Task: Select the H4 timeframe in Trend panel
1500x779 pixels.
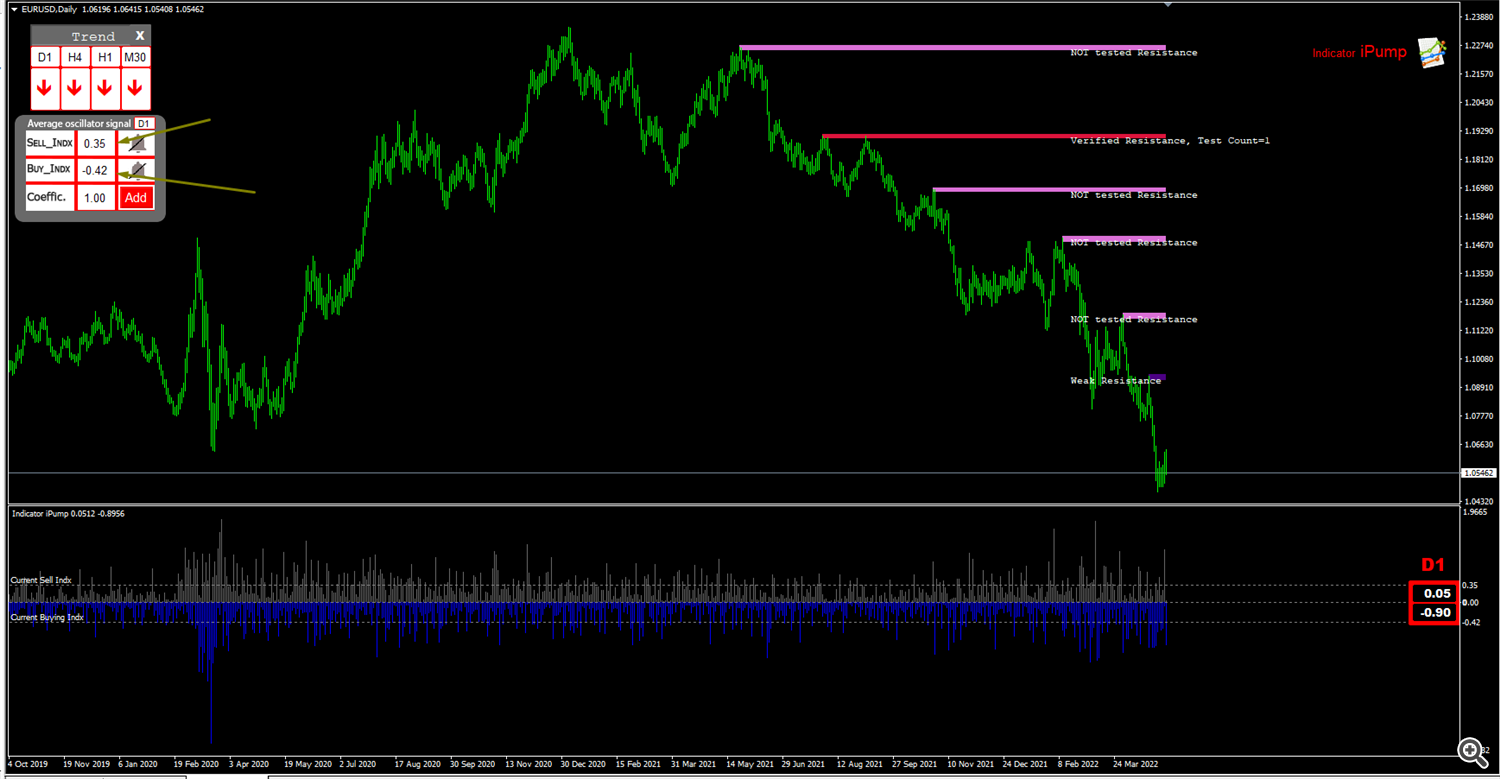Action: tap(74, 58)
